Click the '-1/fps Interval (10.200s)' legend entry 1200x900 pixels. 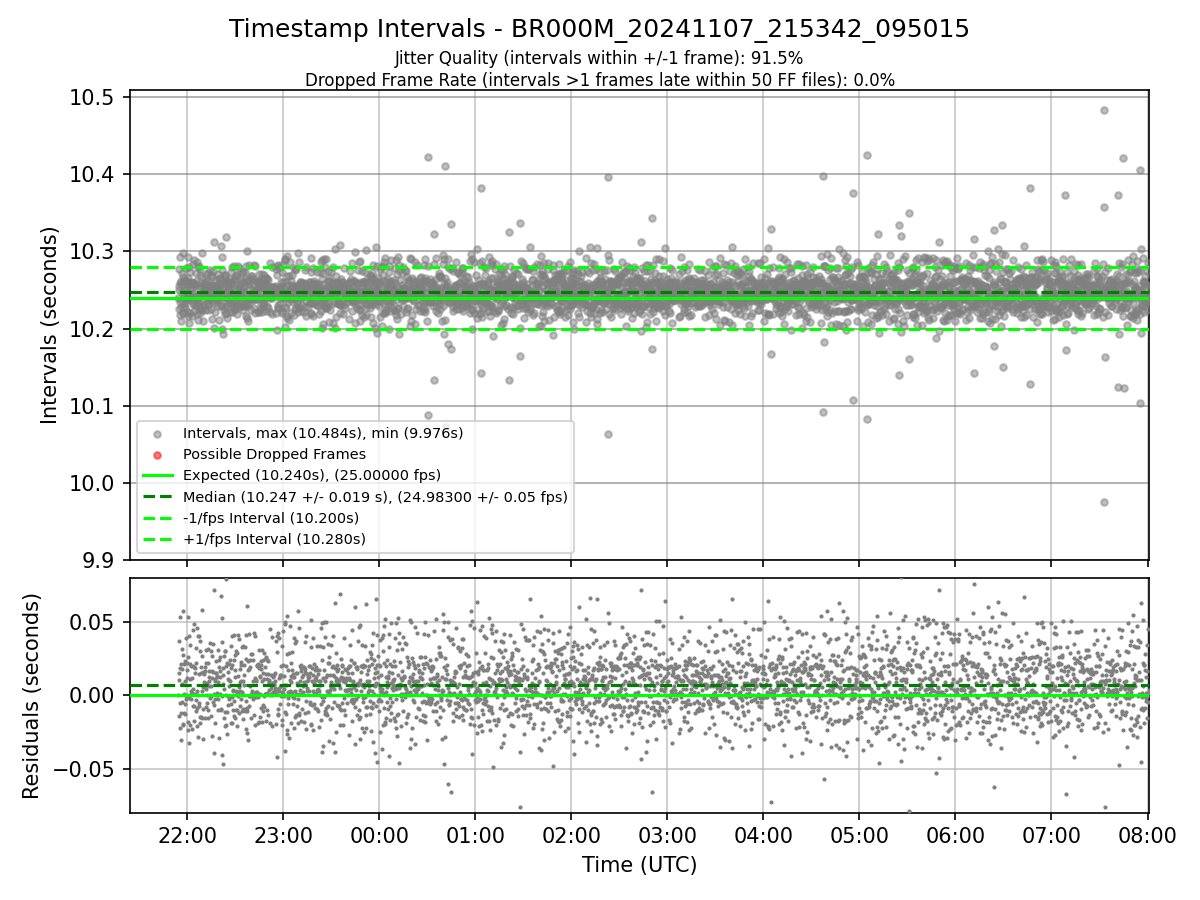271,518
